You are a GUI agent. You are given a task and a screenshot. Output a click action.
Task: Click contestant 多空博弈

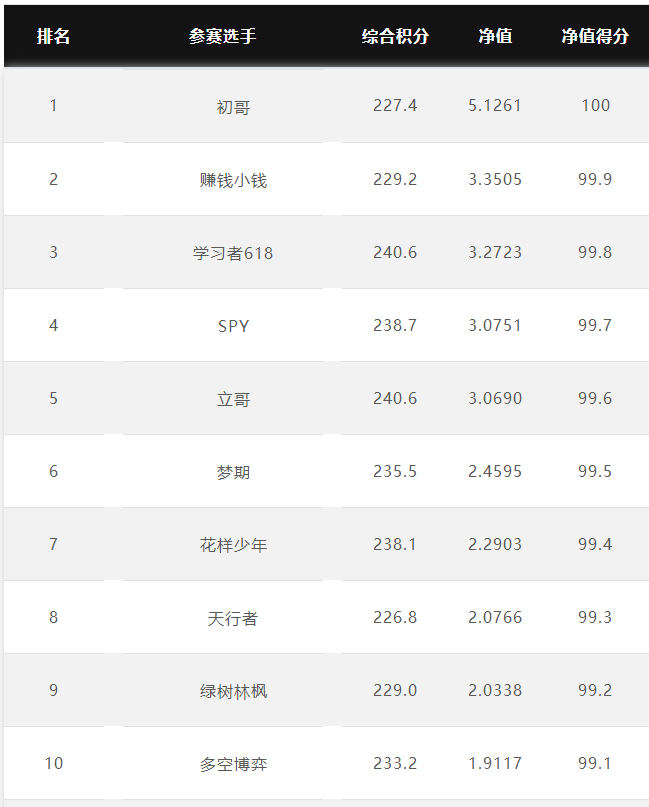tap(233, 764)
